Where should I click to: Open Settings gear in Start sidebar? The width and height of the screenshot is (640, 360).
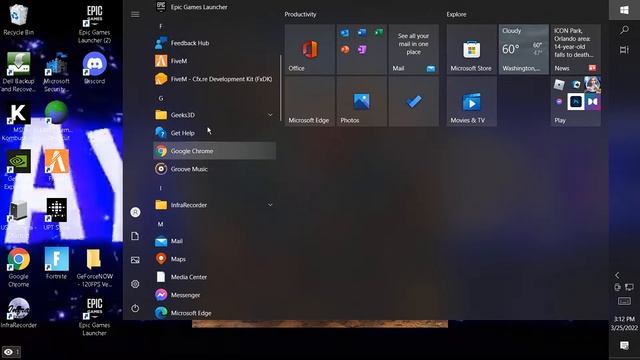click(135, 284)
